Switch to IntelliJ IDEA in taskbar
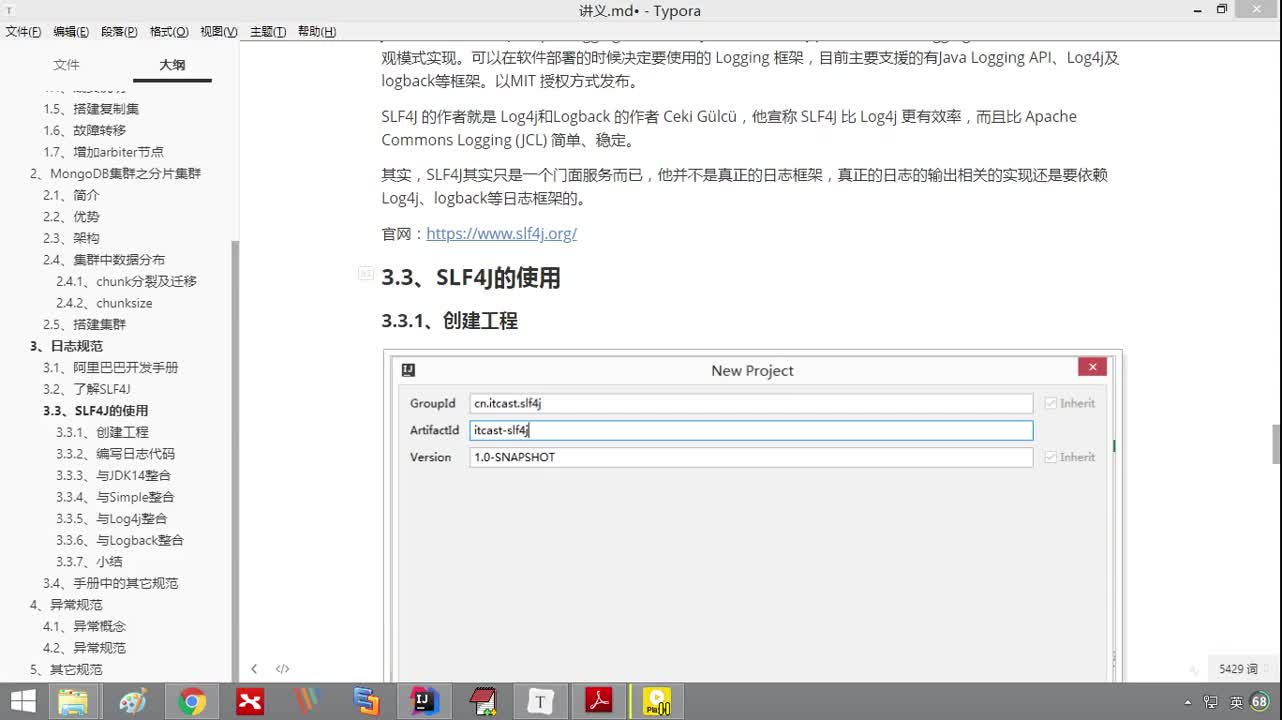 [x=425, y=701]
